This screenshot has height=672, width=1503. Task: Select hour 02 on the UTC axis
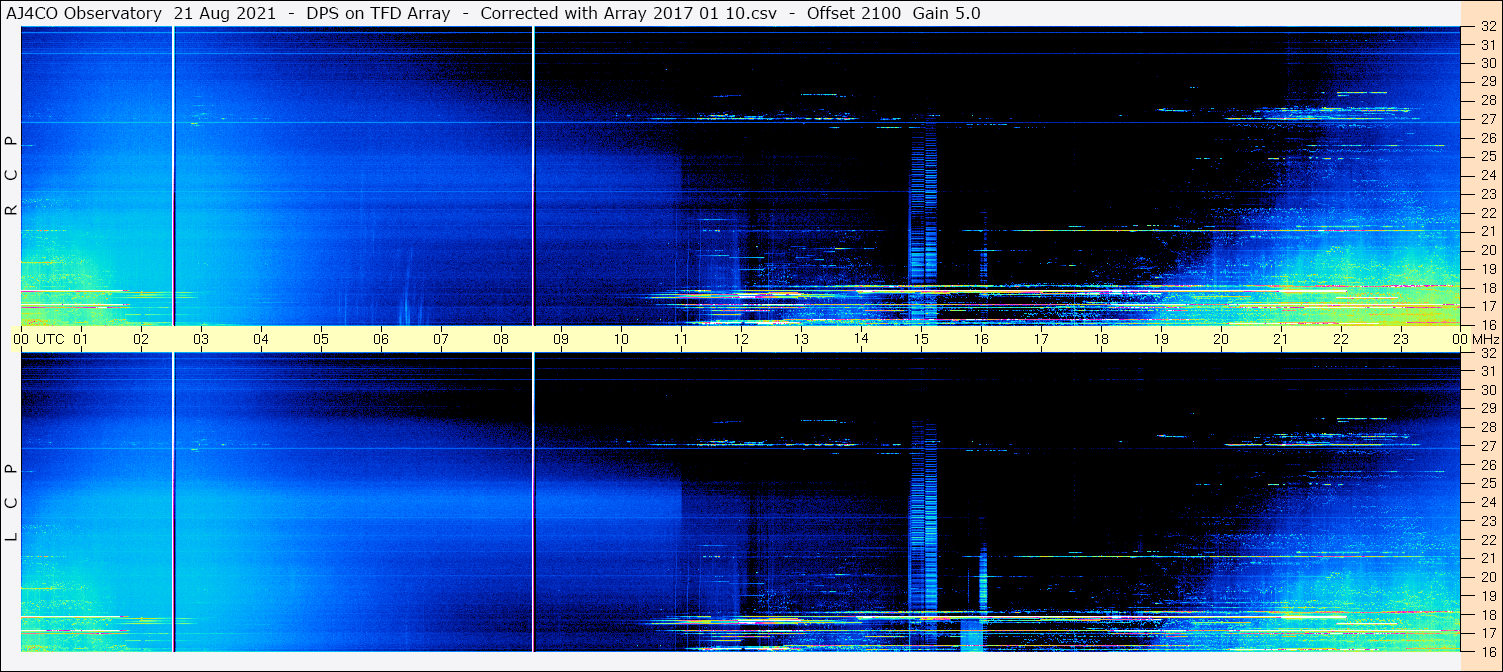(x=141, y=339)
